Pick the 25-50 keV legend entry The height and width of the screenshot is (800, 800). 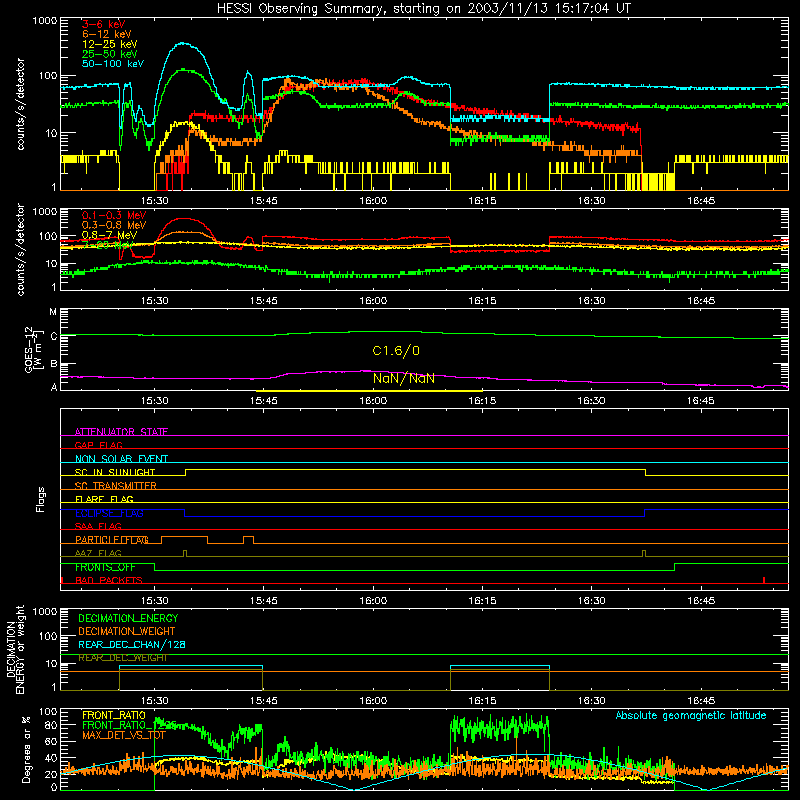click(110, 54)
